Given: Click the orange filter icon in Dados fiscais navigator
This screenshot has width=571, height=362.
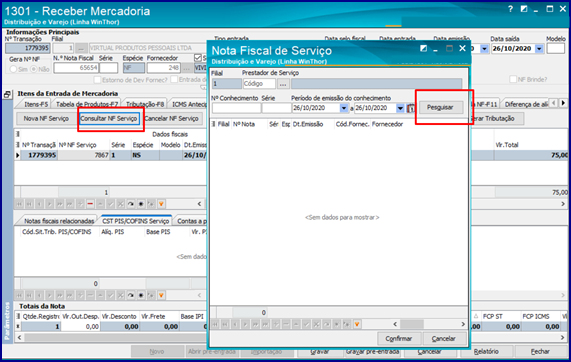Looking at the screenshot, I should [x=161, y=204].
